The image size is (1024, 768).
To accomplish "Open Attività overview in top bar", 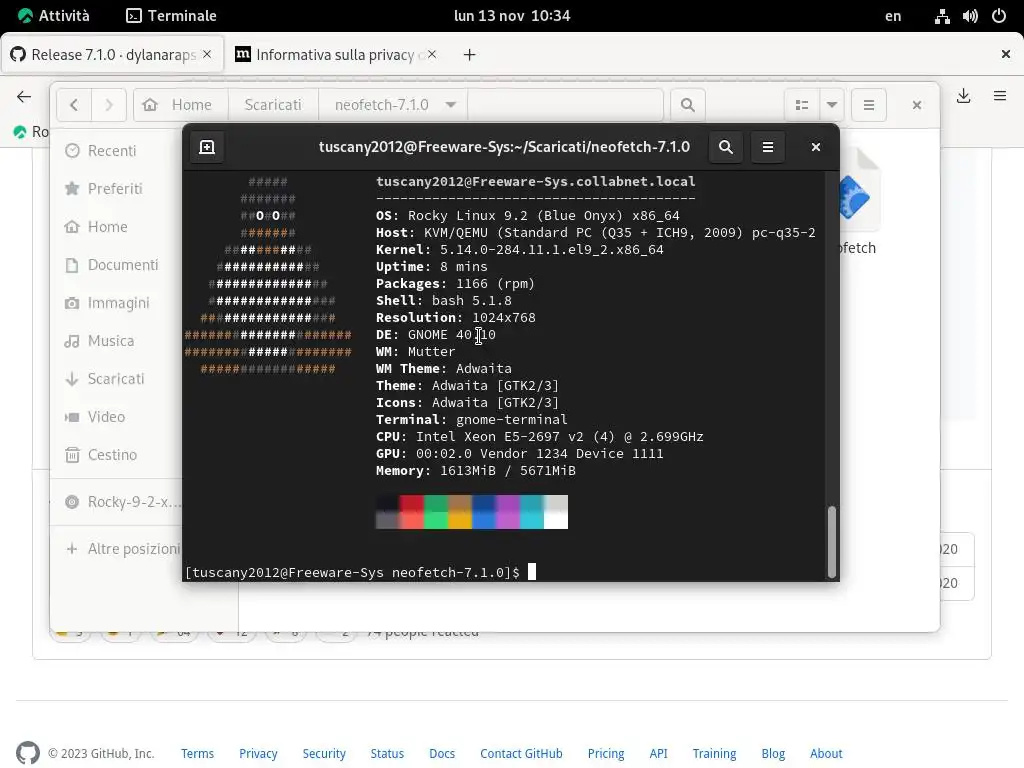I will pyautogui.click(x=54, y=16).
